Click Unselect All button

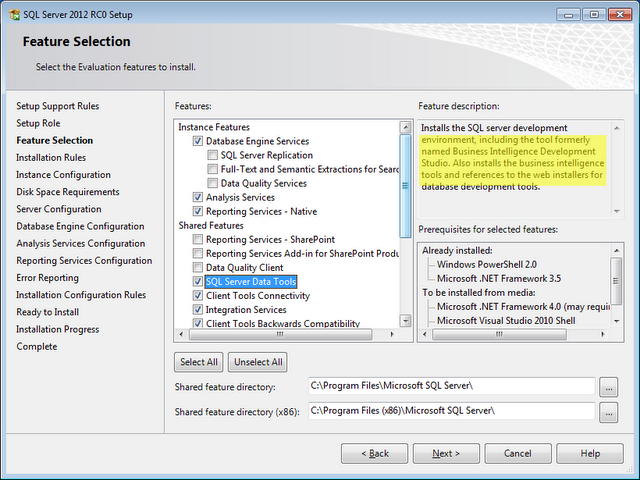pos(258,362)
